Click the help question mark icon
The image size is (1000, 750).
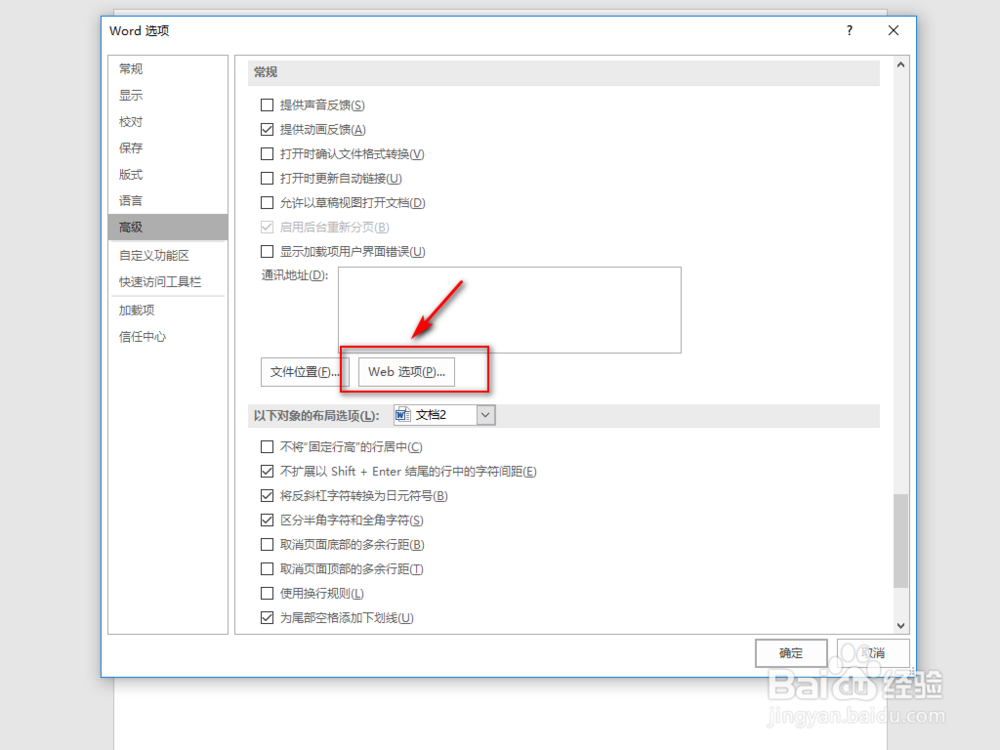849,31
